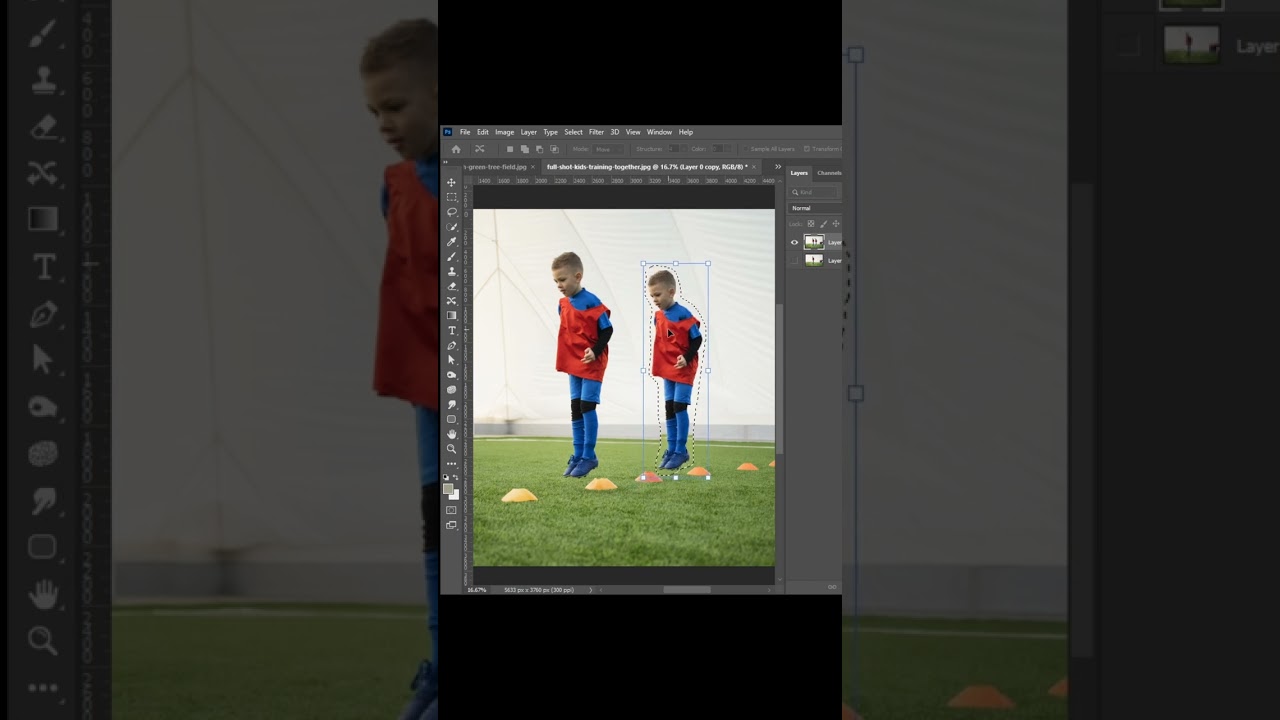Switch to the Channels panel tab
The height and width of the screenshot is (720, 1280).
[829, 173]
